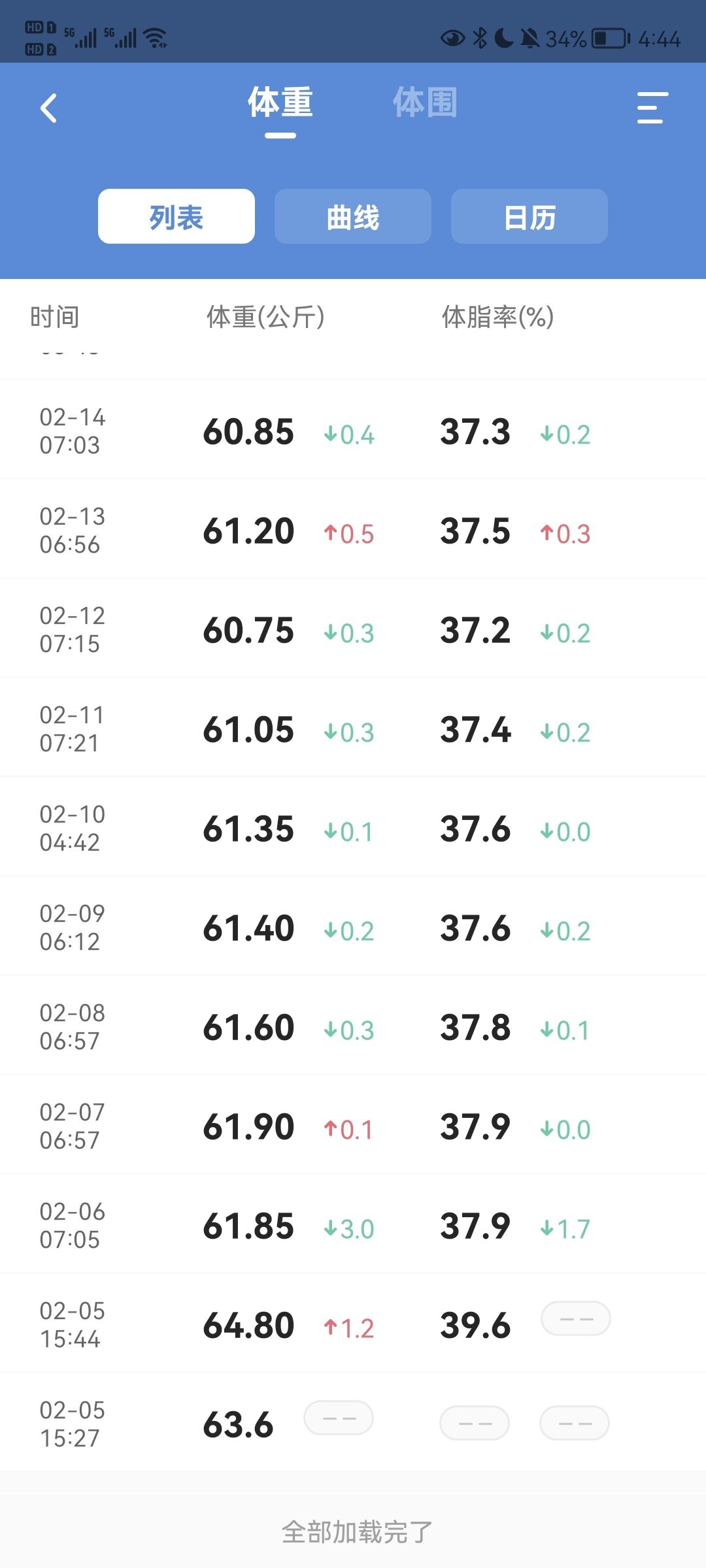This screenshot has height=1568, width=706.
Task: Open the top-right hamburger menu icon
Action: [x=652, y=108]
